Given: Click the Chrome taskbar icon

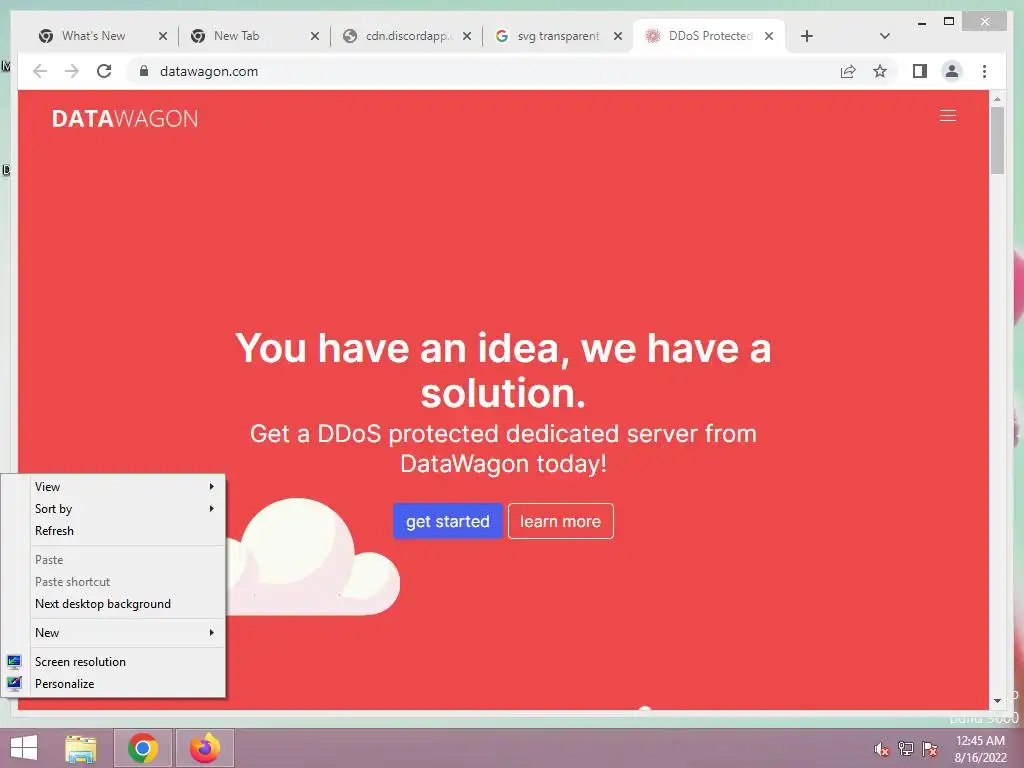Looking at the screenshot, I should (x=143, y=748).
